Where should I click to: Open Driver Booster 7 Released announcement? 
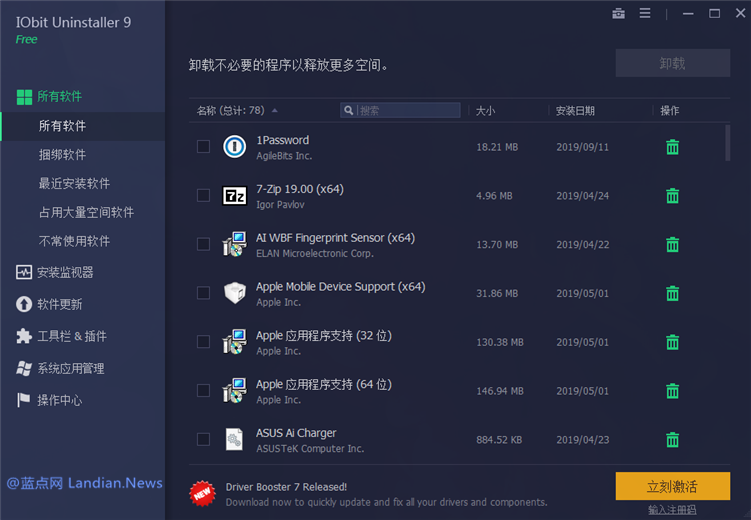click(x=286, y=487)
